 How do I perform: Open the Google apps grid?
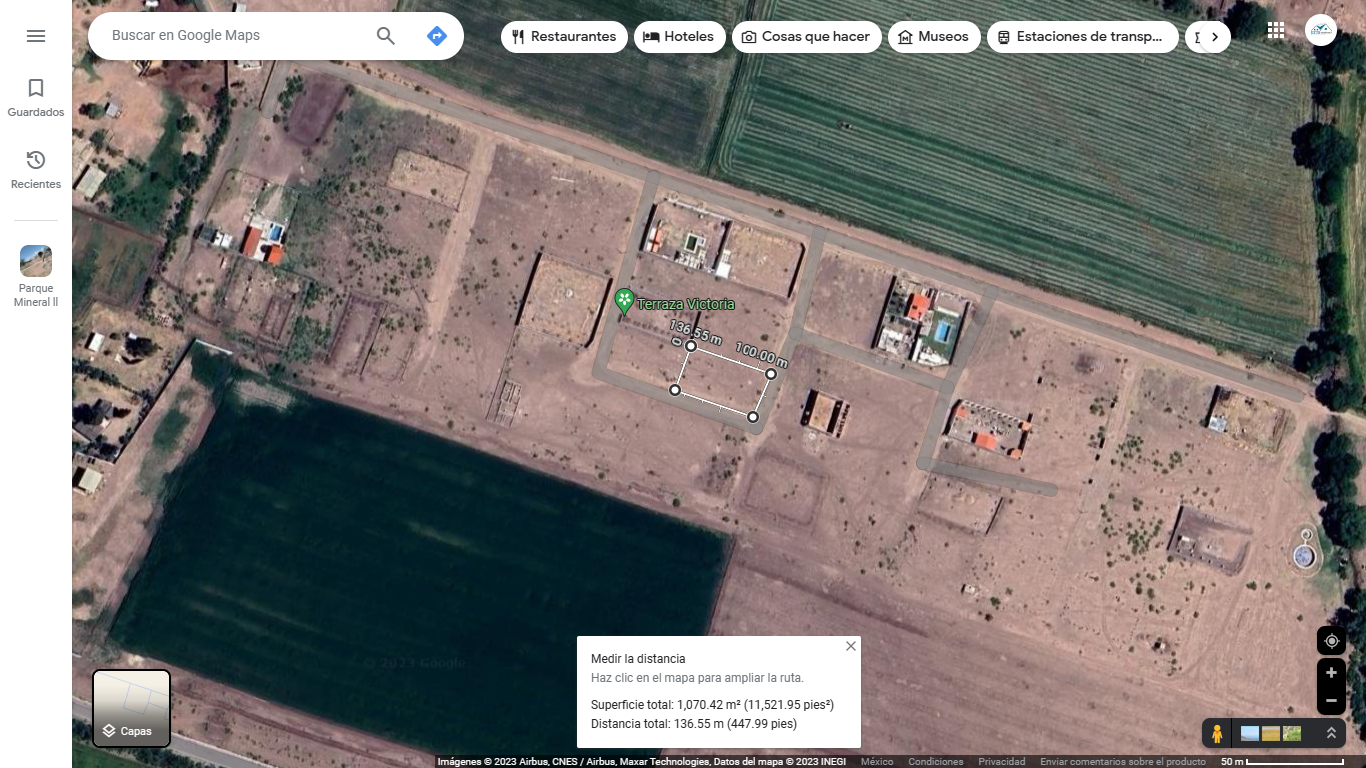coord(1275,30)
